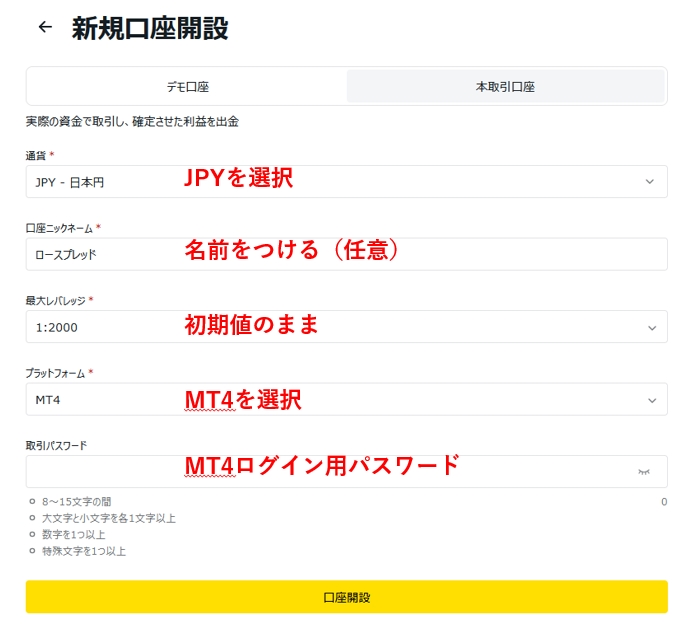Viewport: 683px width, 624px height.
Task: Switch to the デモ口座 tab
Action: click(187, 87)
